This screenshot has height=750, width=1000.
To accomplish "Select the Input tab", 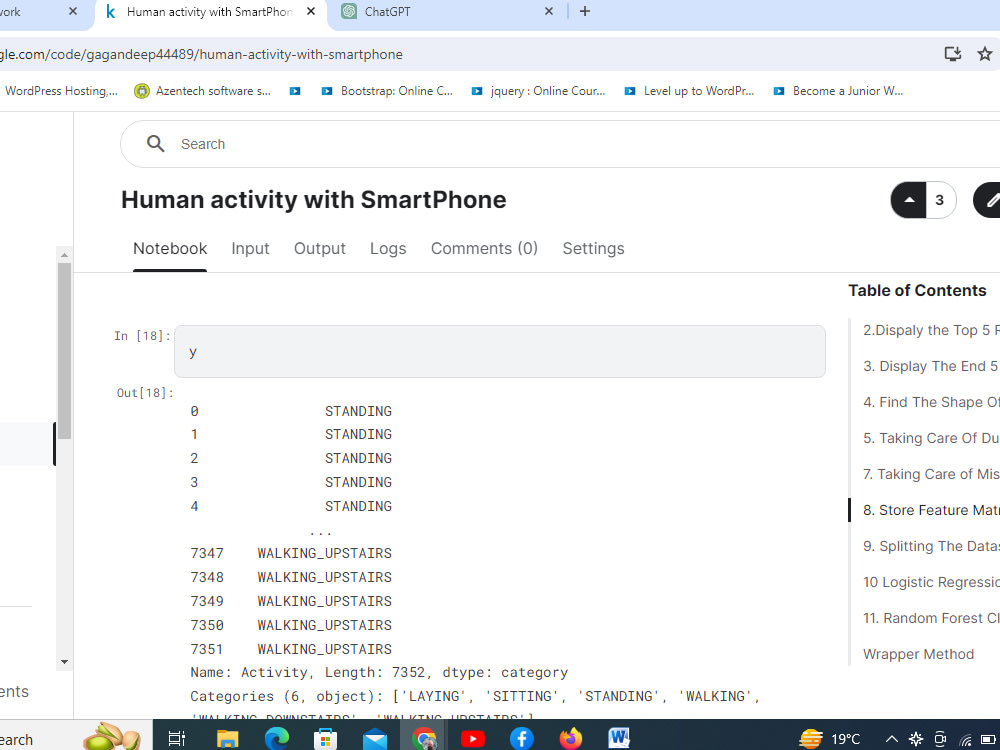I will [250, 249].
